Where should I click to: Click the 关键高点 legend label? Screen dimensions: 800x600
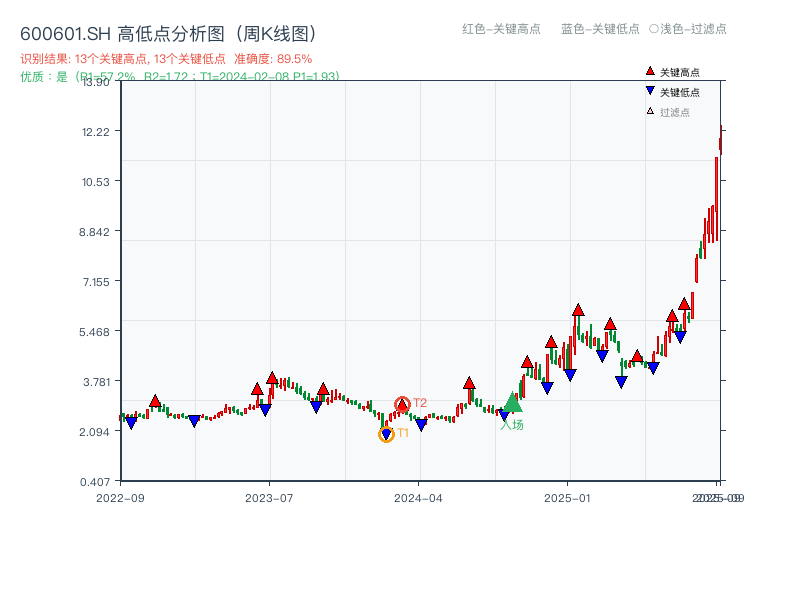680,72
